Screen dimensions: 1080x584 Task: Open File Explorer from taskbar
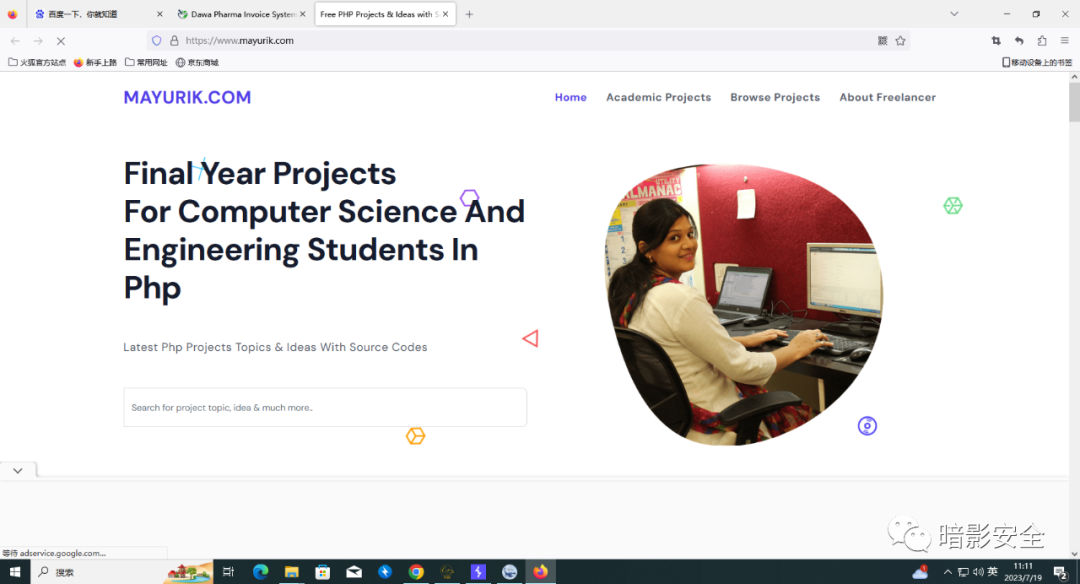click(x=291, y=572)
